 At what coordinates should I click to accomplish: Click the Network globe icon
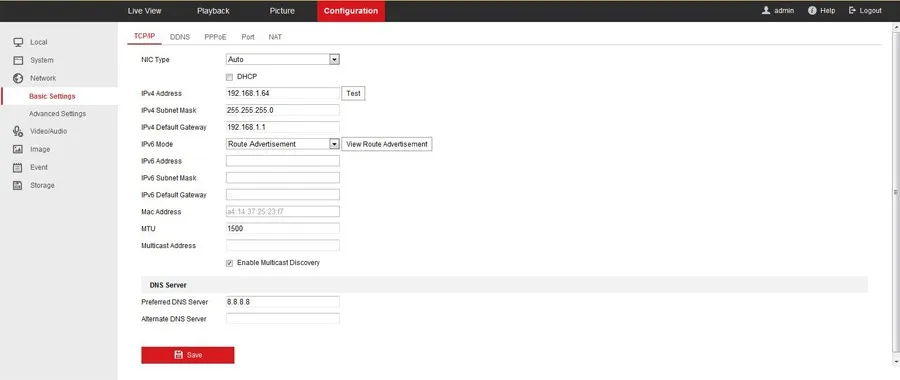[x=18, y=78]
